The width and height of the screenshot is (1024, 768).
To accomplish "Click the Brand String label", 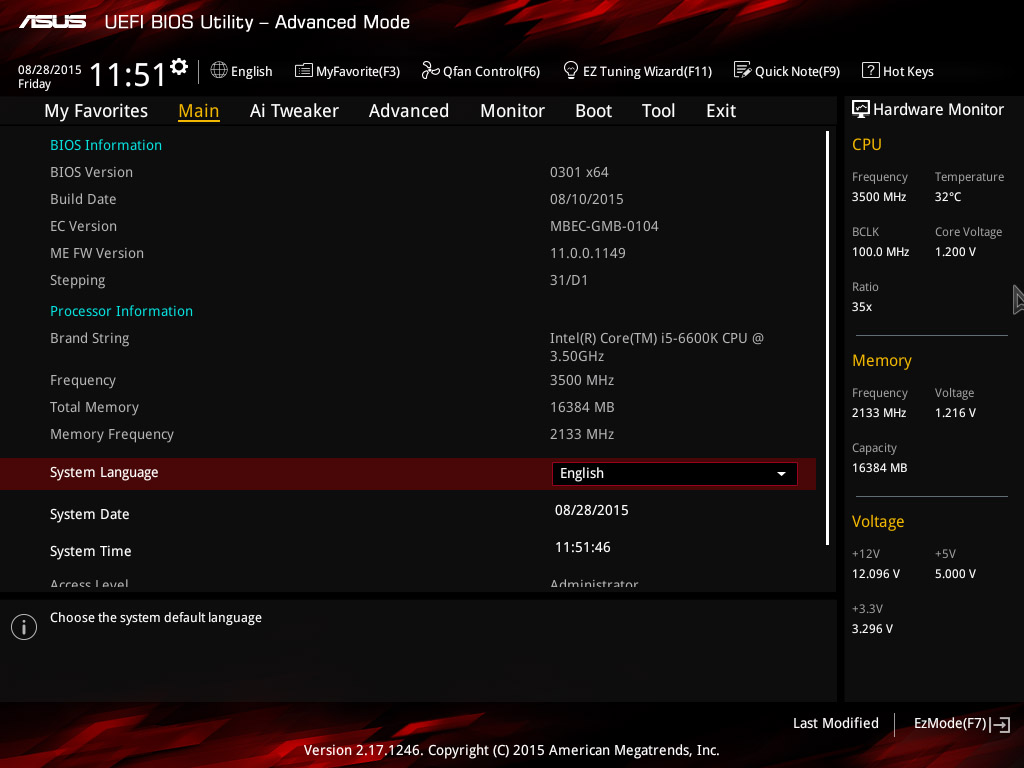I will pos(89,338).
